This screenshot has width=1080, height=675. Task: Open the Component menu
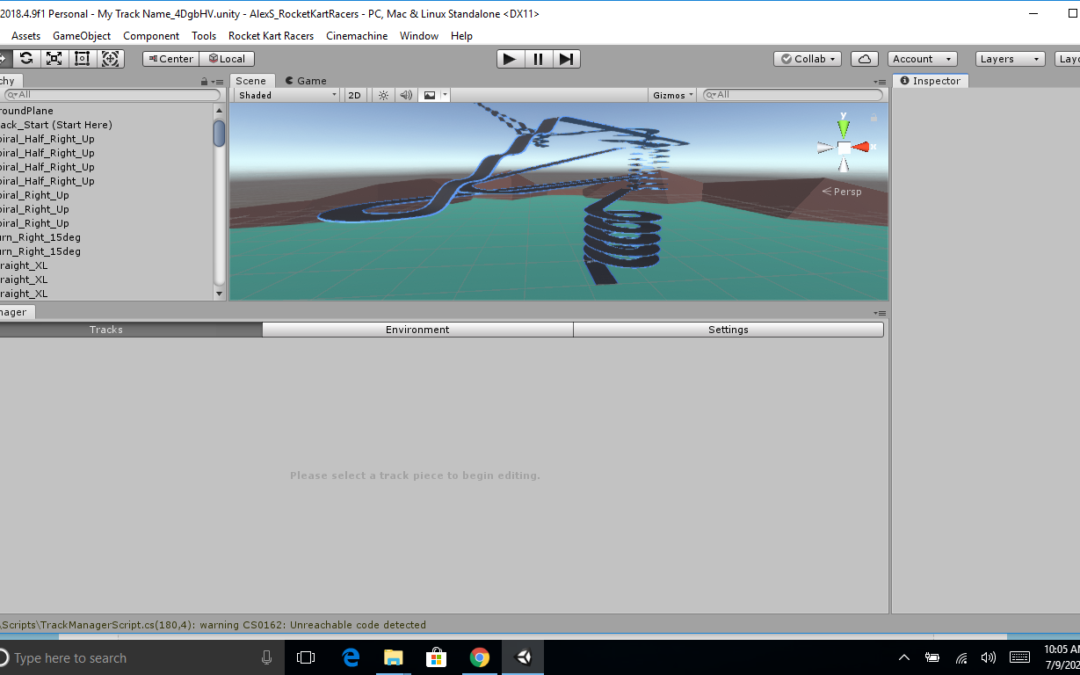[151, 36]
